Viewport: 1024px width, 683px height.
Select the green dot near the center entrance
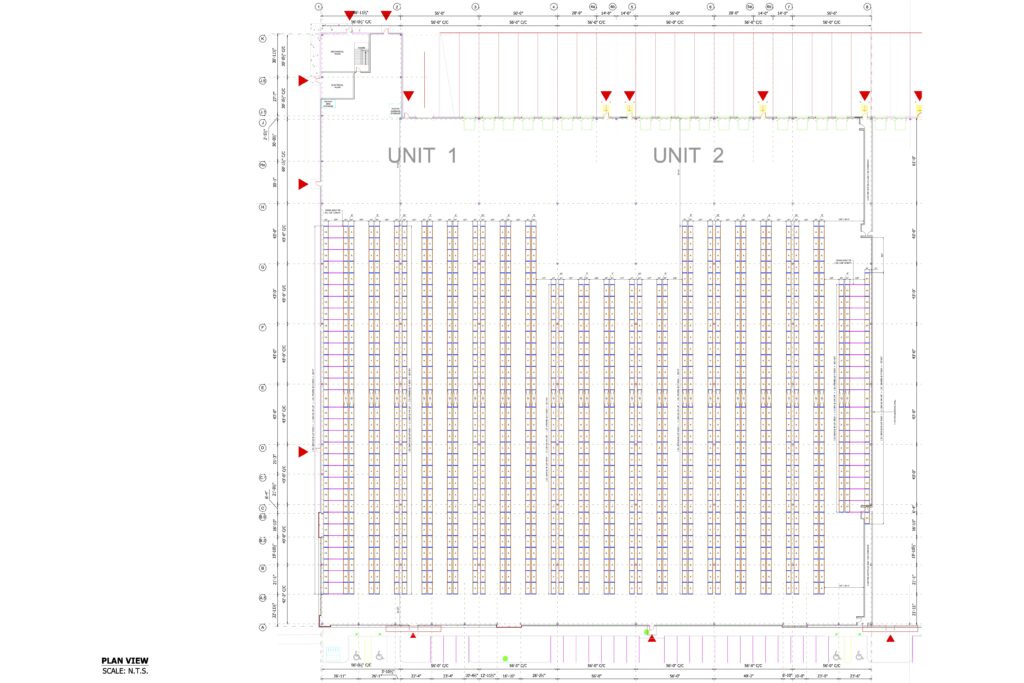(x=647, y=632)
